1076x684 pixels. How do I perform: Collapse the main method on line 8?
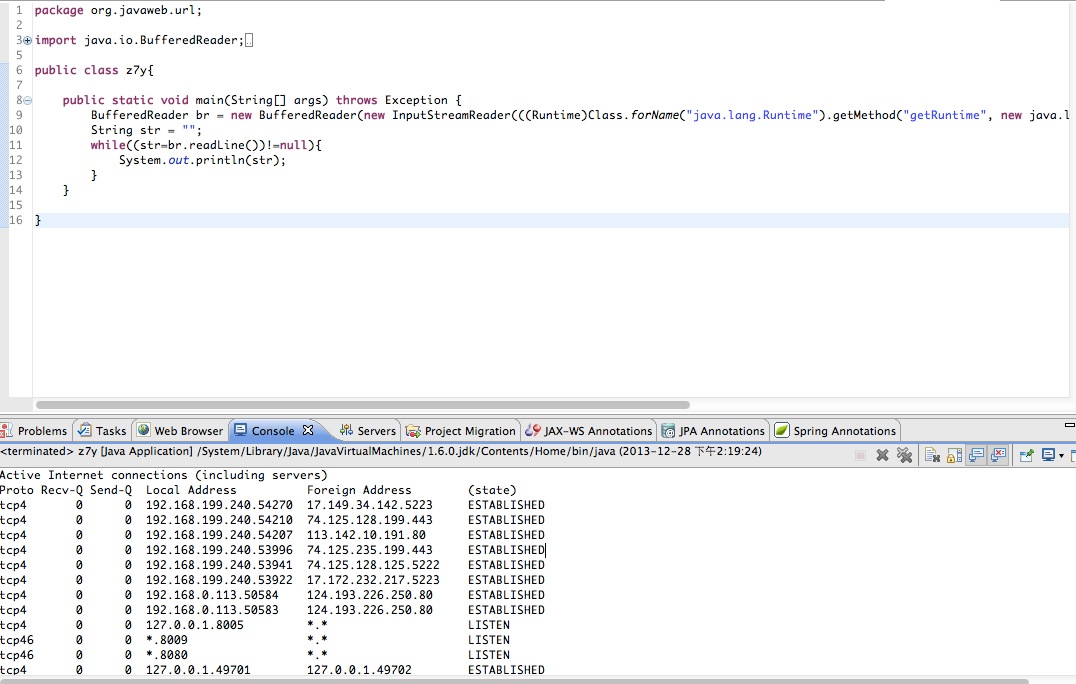(27, 100)
